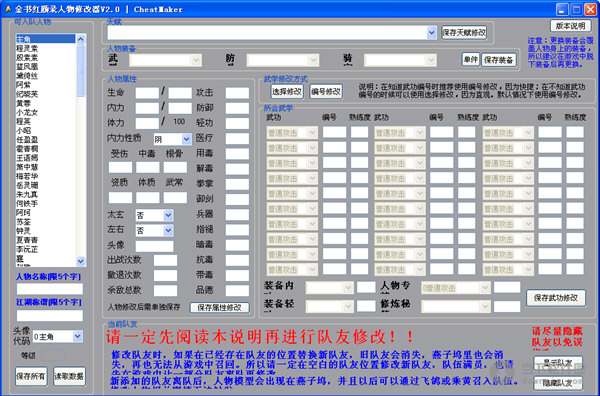The image size is (600, 396).
Task: Click the app icon in title bar
Action: click(8, 9)
